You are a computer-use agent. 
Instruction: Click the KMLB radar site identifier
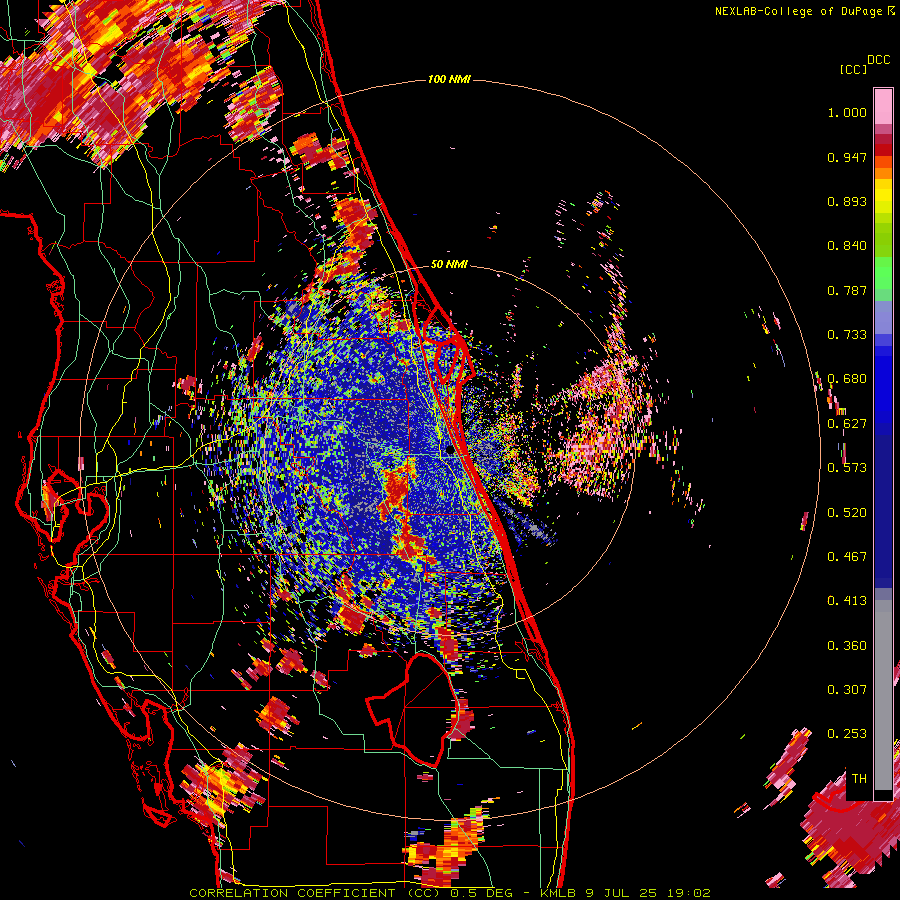coord(558,893)
